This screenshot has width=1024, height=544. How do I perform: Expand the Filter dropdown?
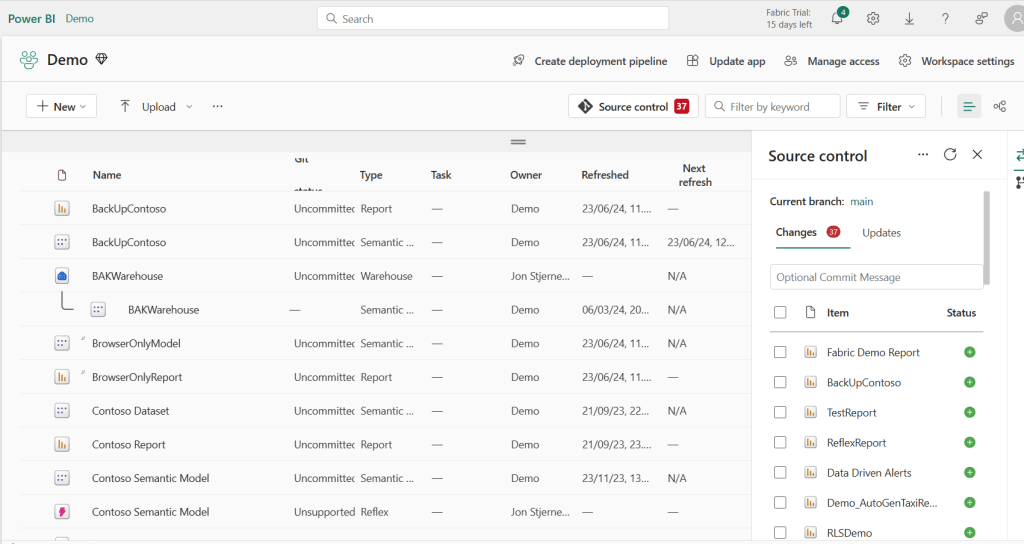coord(886,107)
